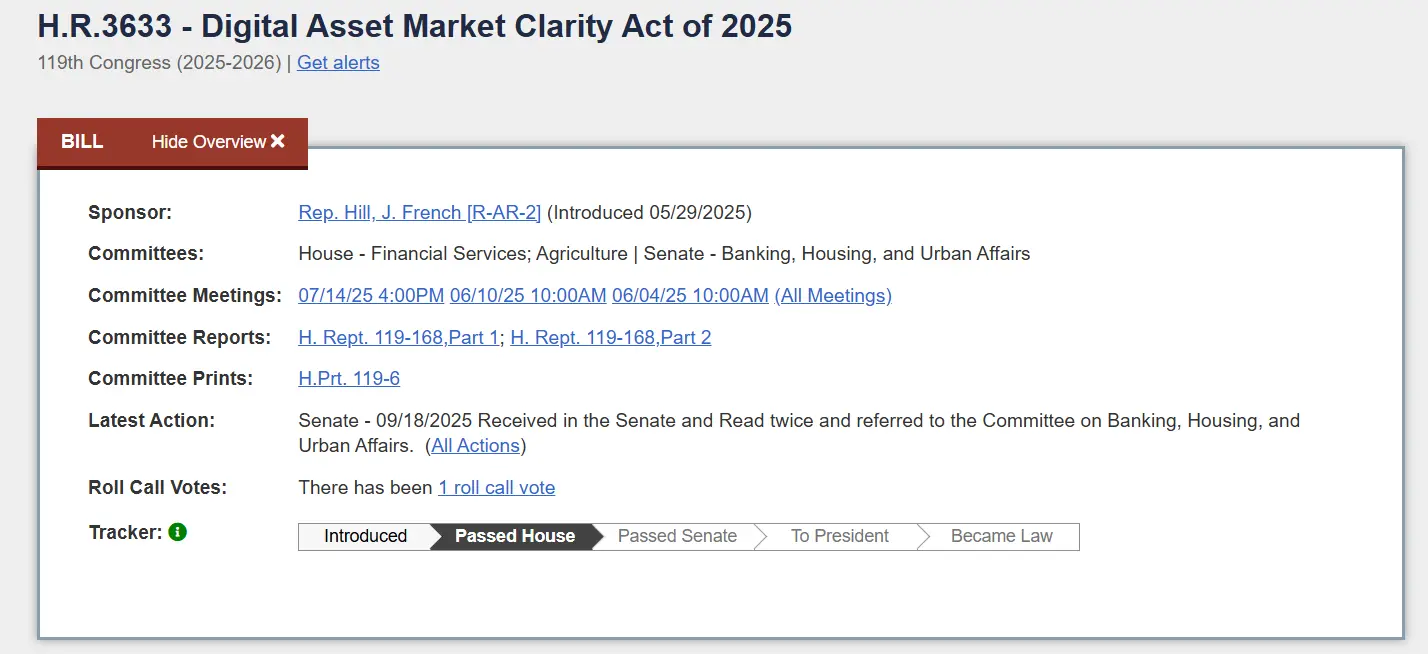The width and height of the screenshot is (1428, 654).
Task: Click the Became Law tracker step
Action: [x=1001, y=536]
